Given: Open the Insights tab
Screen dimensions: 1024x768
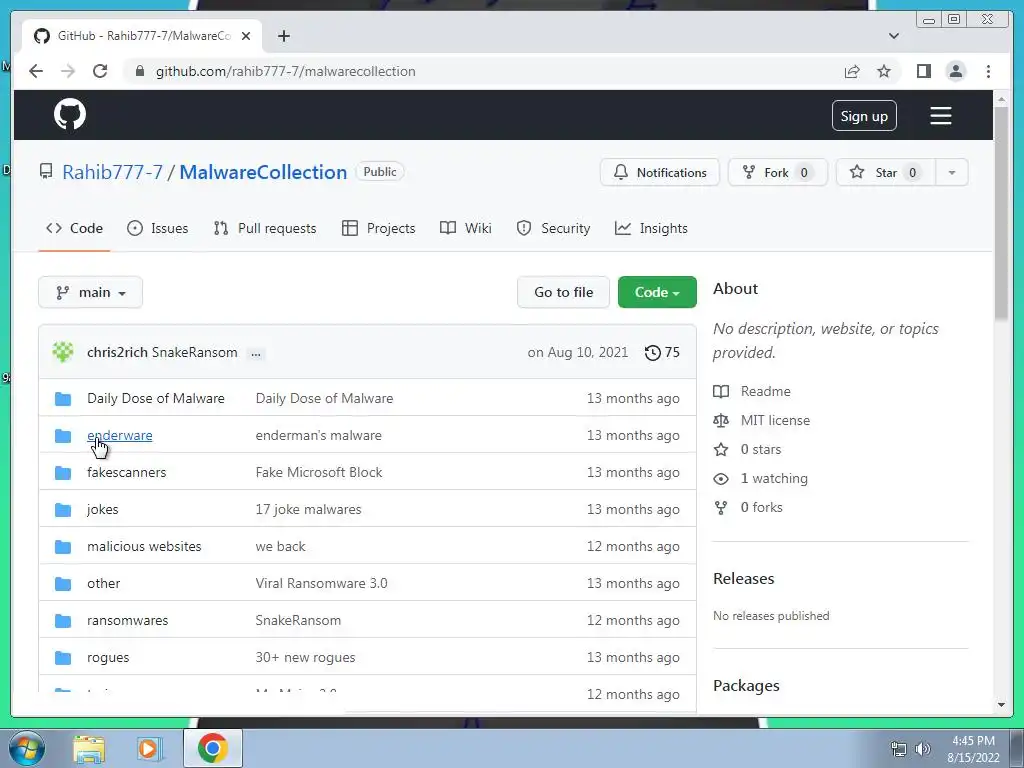Looking at the screenshot, I should tap(651, 229).
